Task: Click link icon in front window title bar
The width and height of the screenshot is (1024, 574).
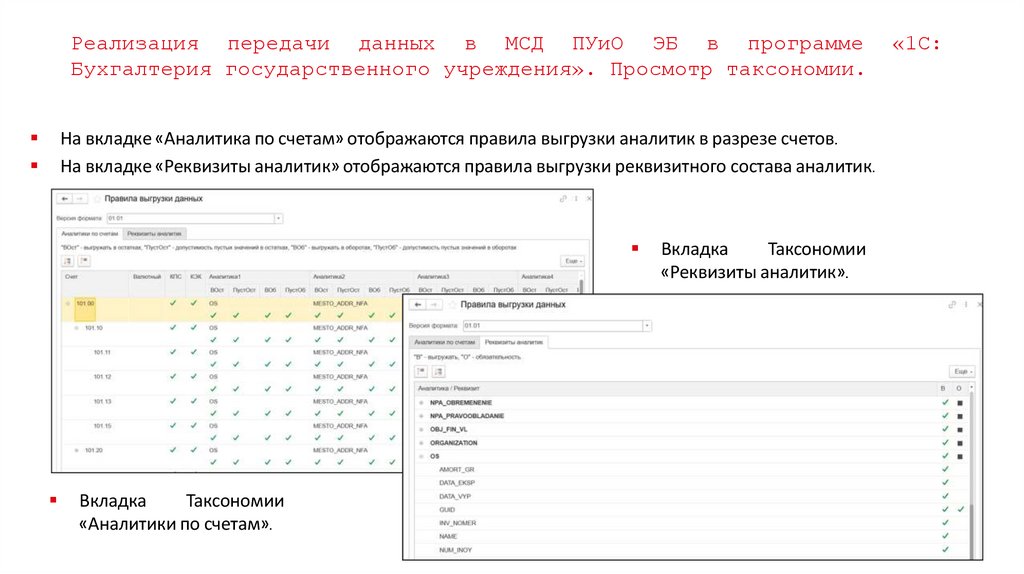Action: [952, 305]
